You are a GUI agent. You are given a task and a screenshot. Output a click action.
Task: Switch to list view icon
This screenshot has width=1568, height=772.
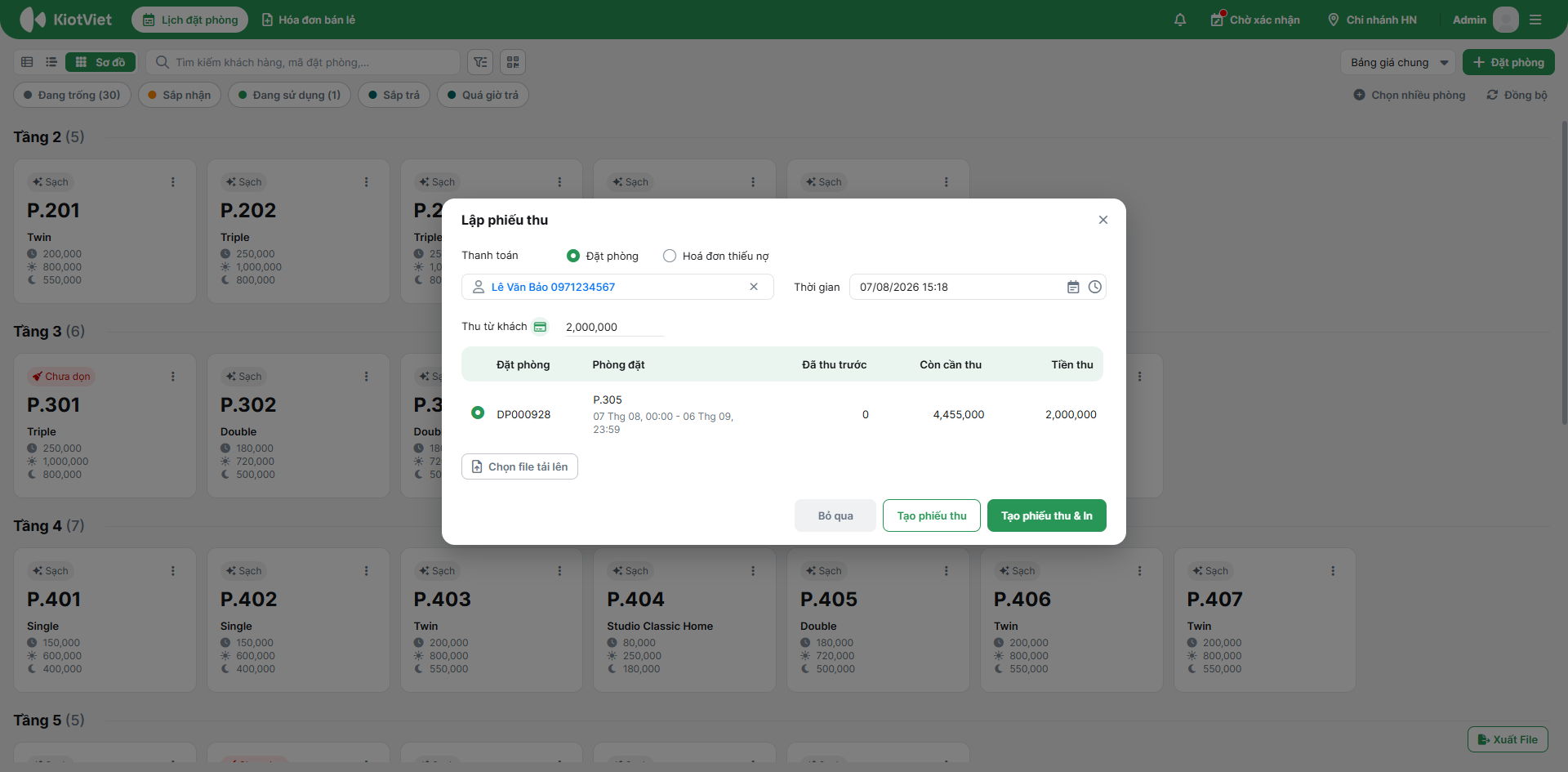pos(51,62)
